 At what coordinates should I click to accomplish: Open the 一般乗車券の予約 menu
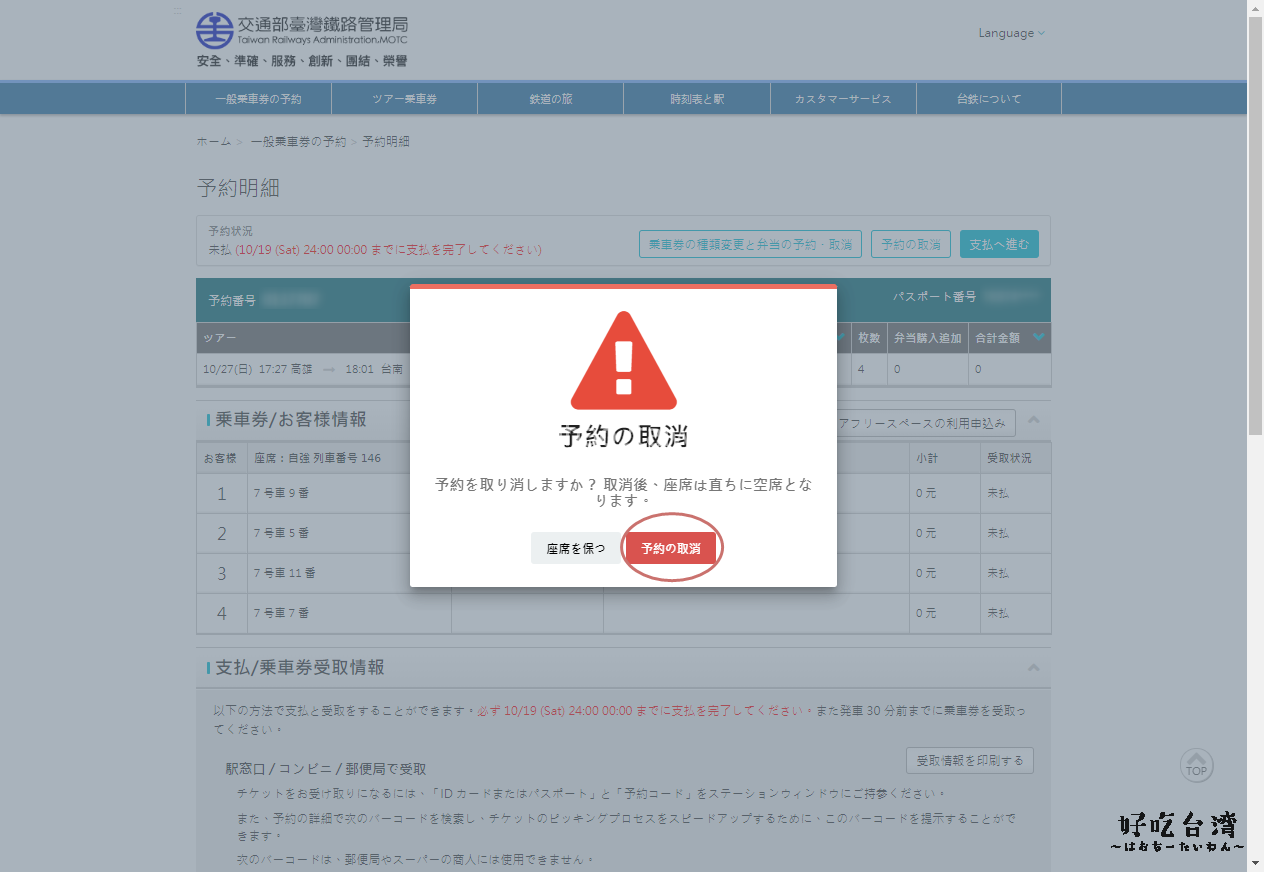pyautogui.click(x=258, y=99)
